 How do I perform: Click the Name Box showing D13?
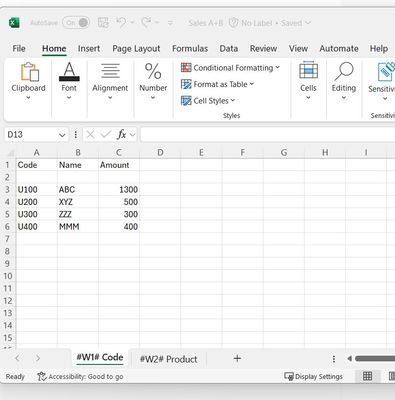click(30, 135)
